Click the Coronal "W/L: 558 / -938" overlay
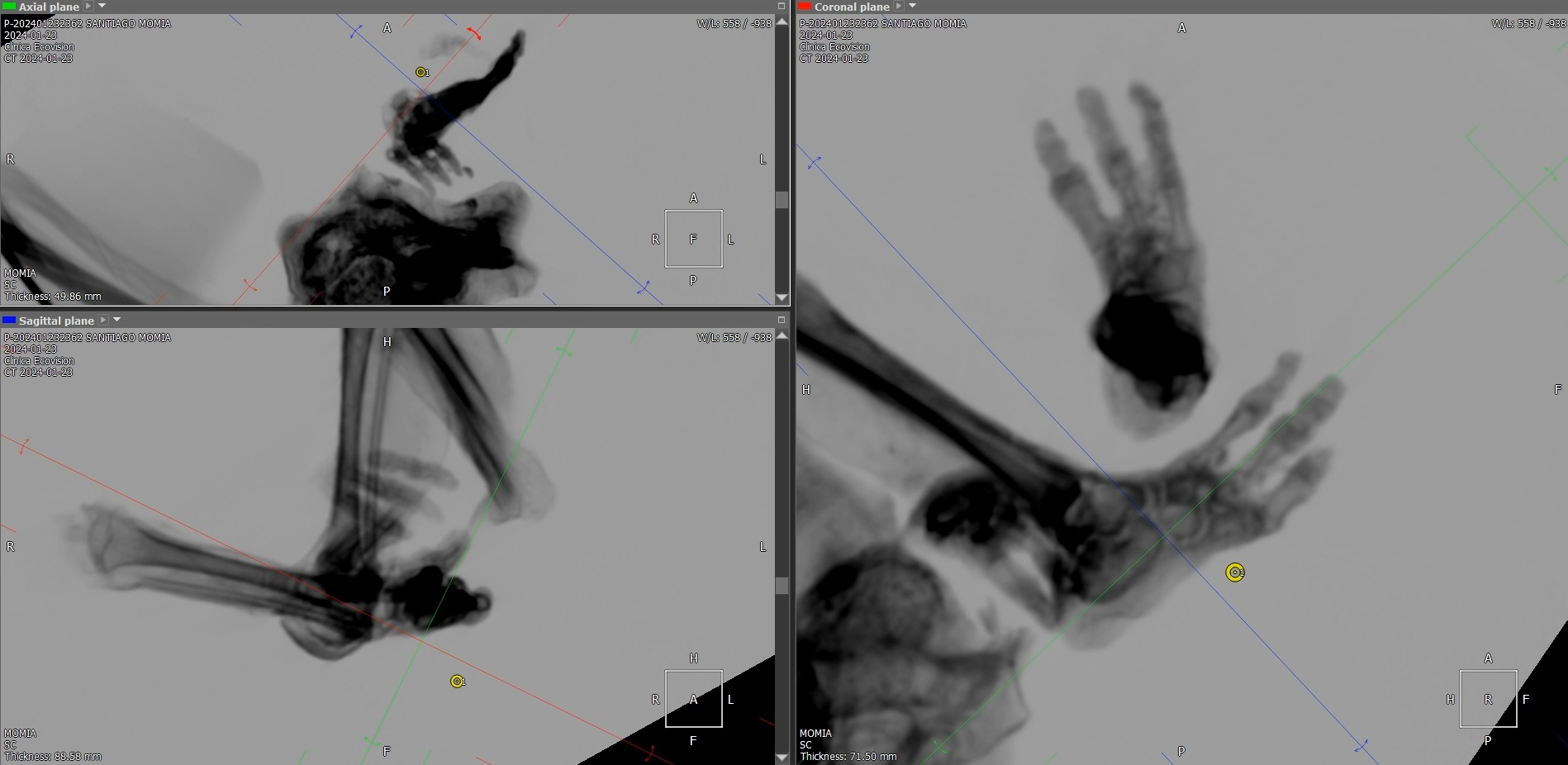 [x=1528, y=24]
